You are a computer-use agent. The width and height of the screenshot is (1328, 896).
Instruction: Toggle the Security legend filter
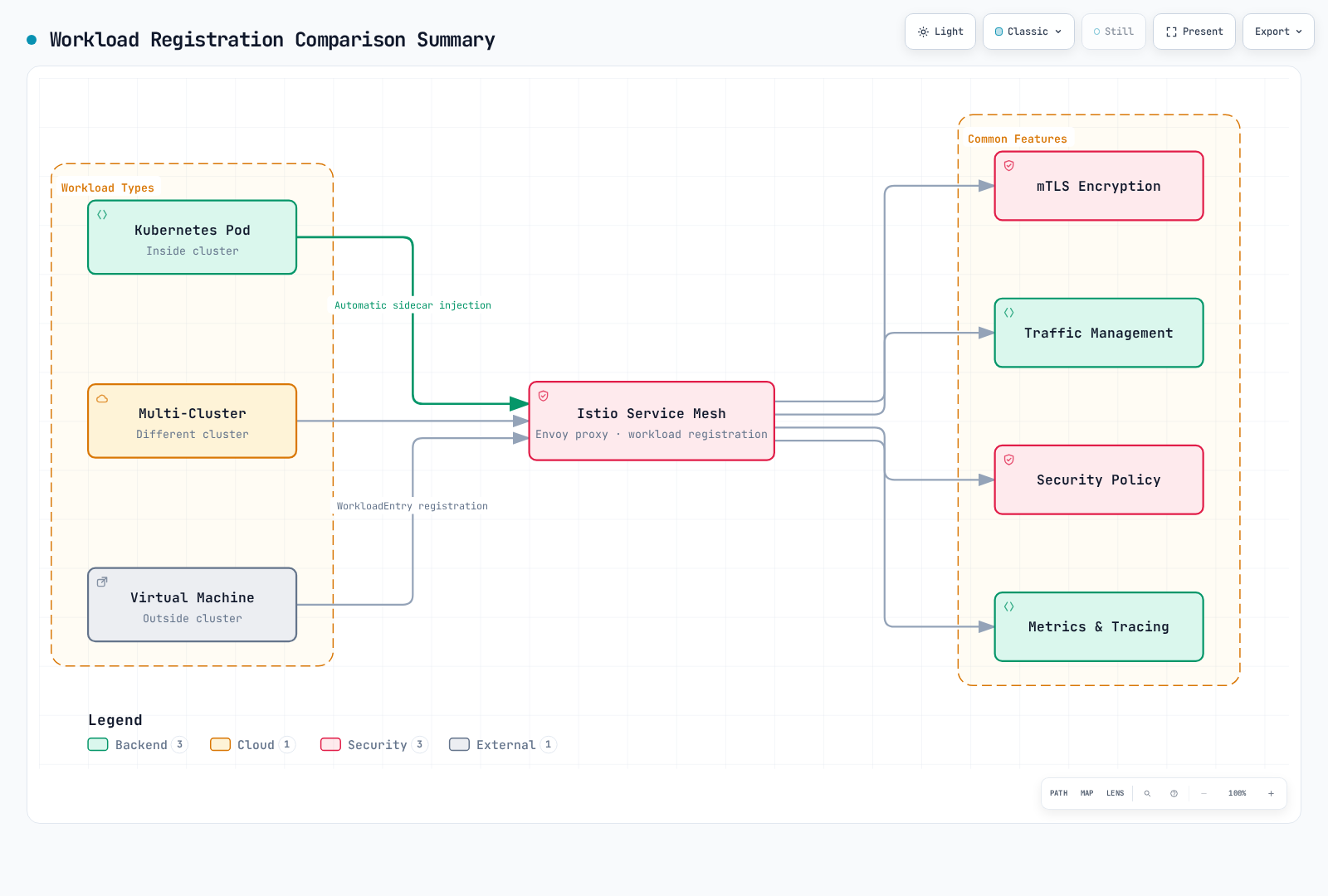coord(374,745)
